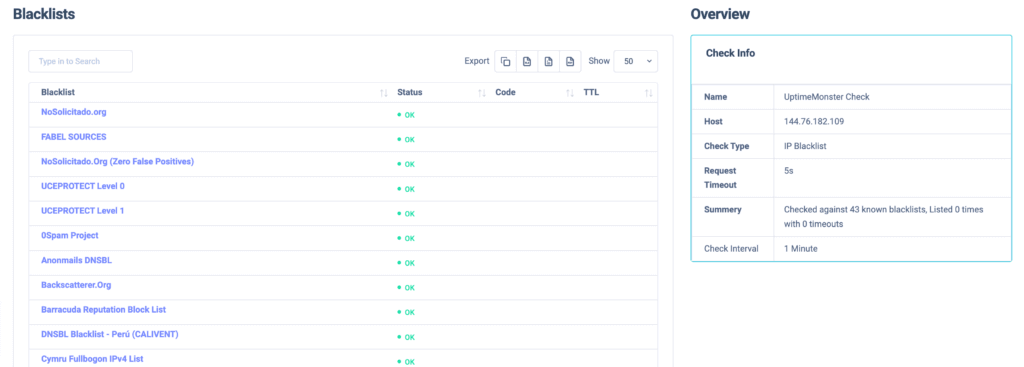Open the NoSolicitado.org blacklist link
The height and width of the screenshot is (367, 1024).
(x=74, y=112)
